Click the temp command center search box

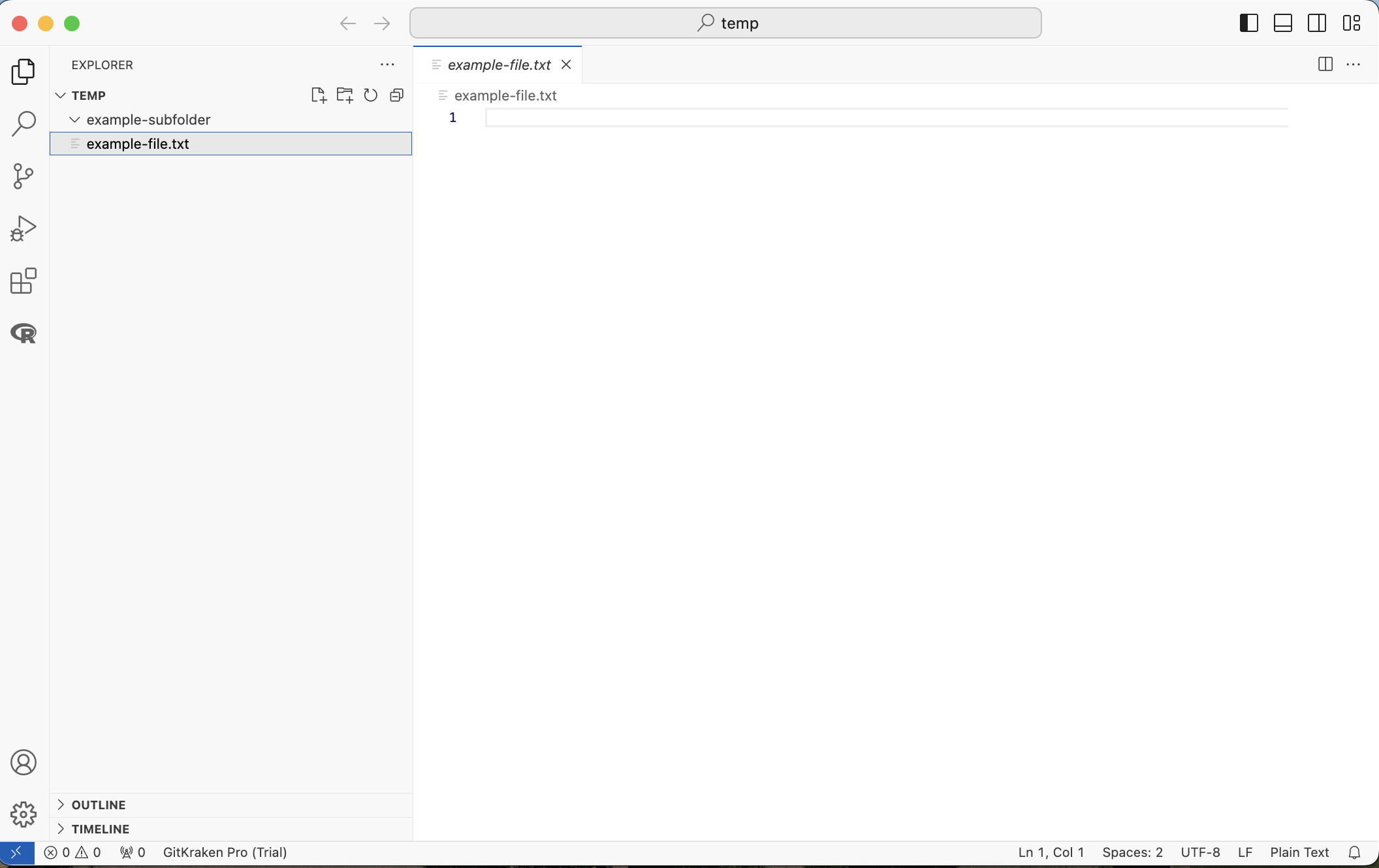click(x=725, y=23)
